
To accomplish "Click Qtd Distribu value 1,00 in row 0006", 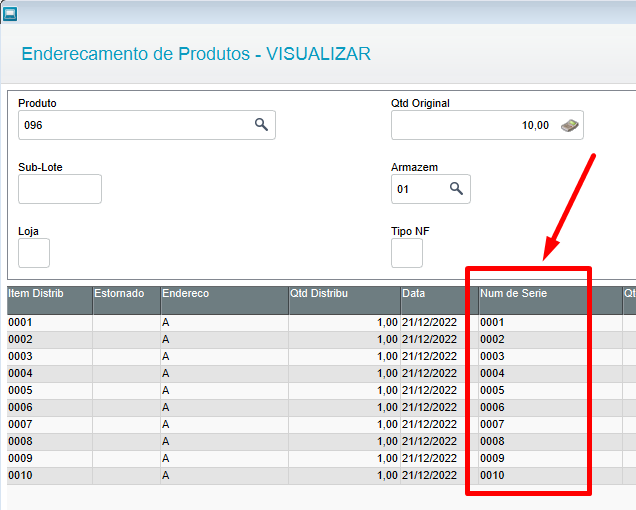I will pyautogui.click(x=345, y=408).
